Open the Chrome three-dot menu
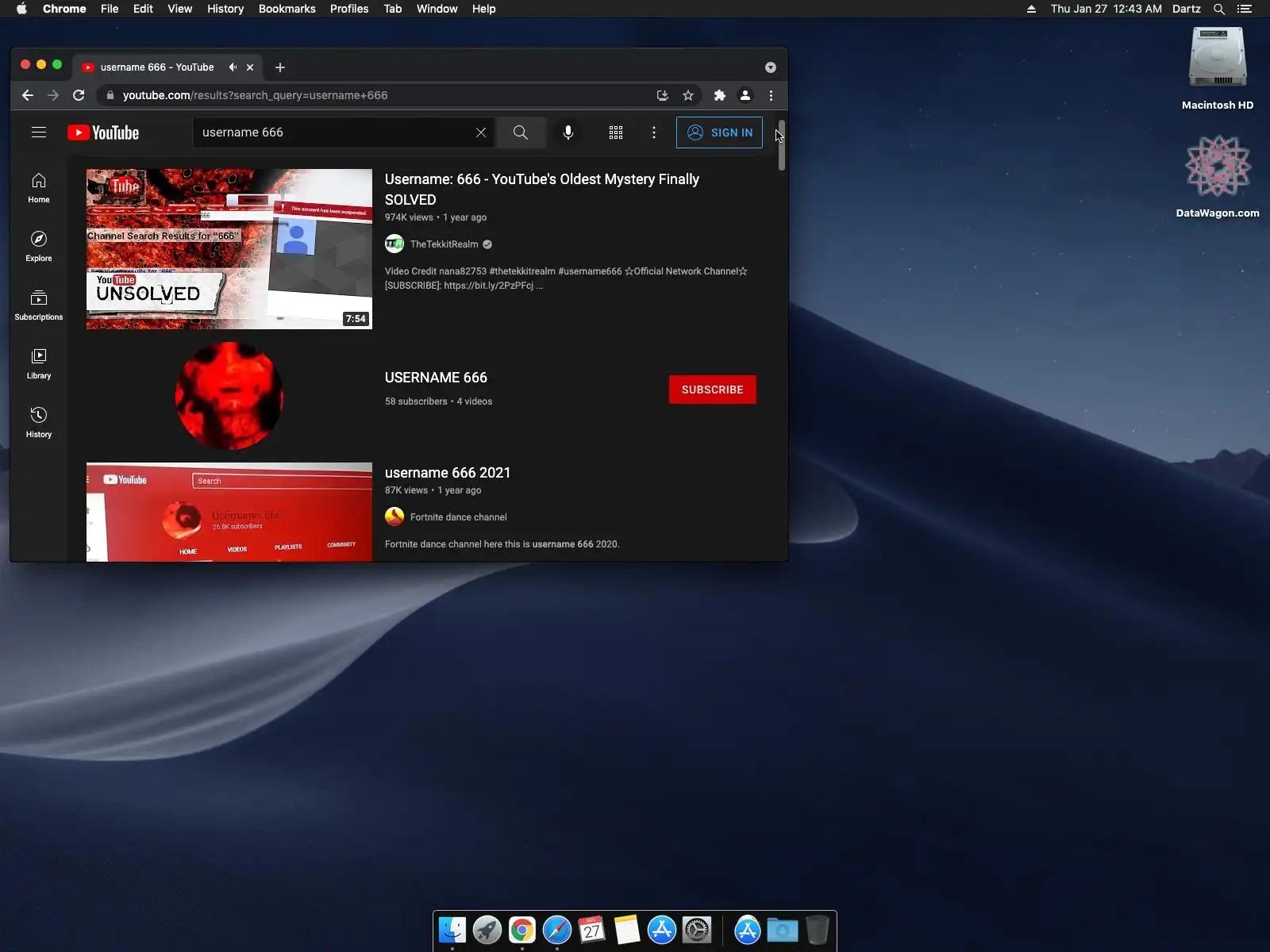This screenshot has height=952, width=1270. click(x=771, y=95)
